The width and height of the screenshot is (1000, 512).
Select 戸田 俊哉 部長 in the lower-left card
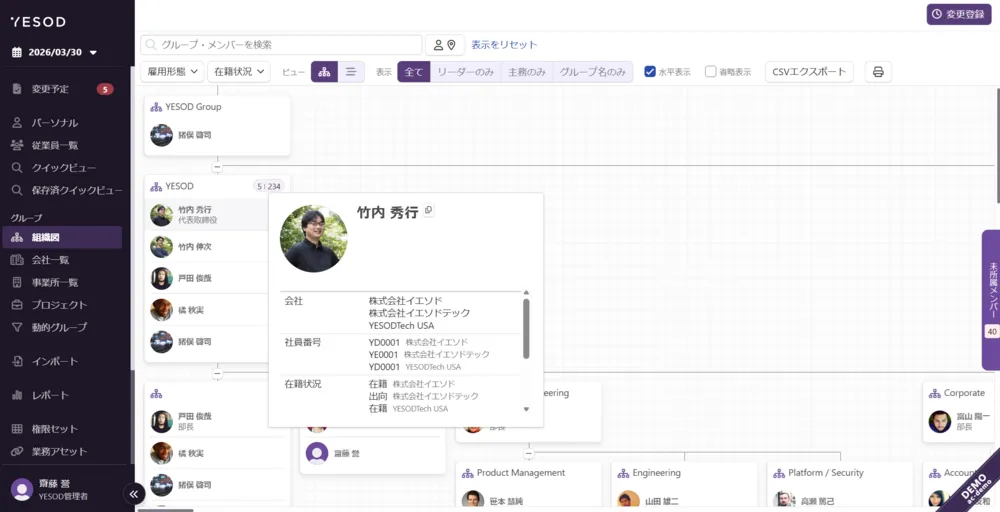click(x=217, y=421)
